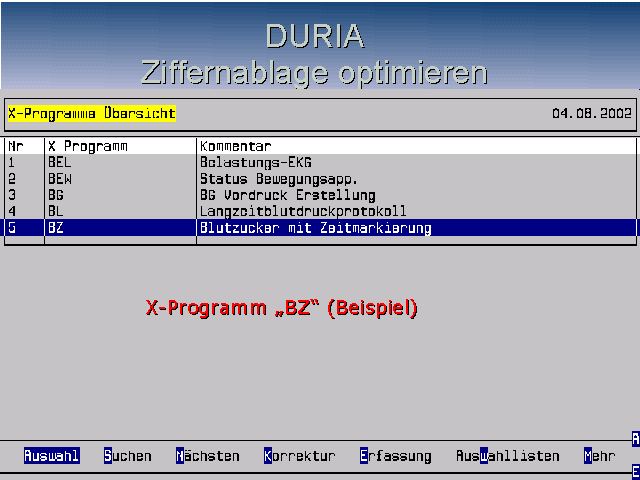Choose Suchen in the bottom menu
This screenshot has height=480, width=640.
[x=128, y=456]
